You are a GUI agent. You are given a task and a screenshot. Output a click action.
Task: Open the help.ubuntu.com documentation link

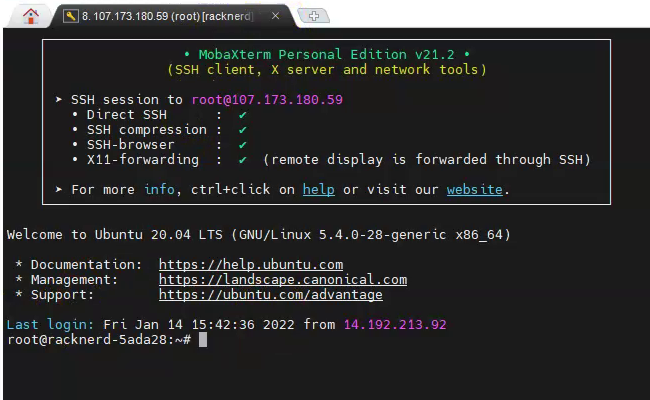coord(250,265)
